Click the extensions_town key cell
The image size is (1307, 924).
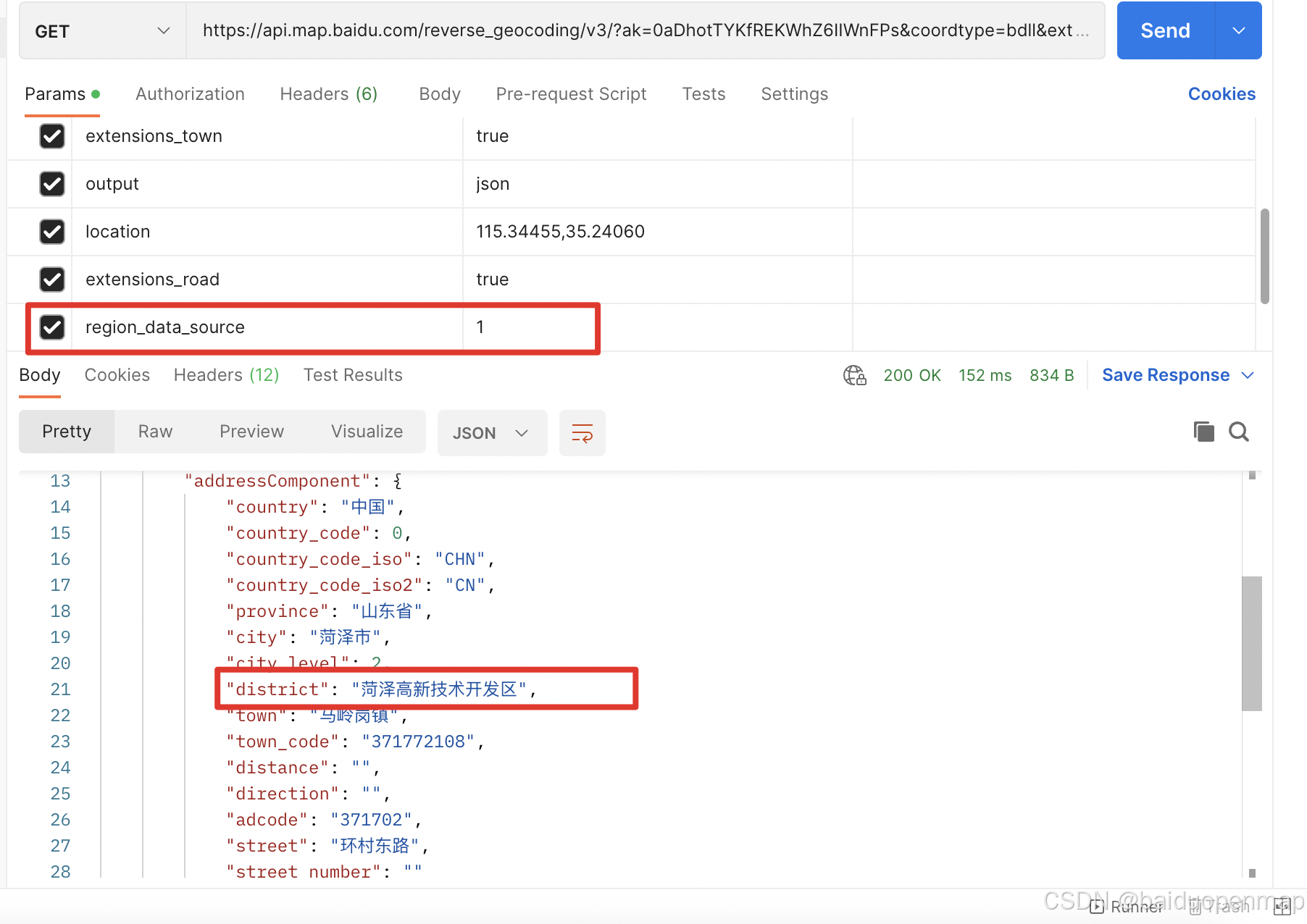[x=267, y=136]
